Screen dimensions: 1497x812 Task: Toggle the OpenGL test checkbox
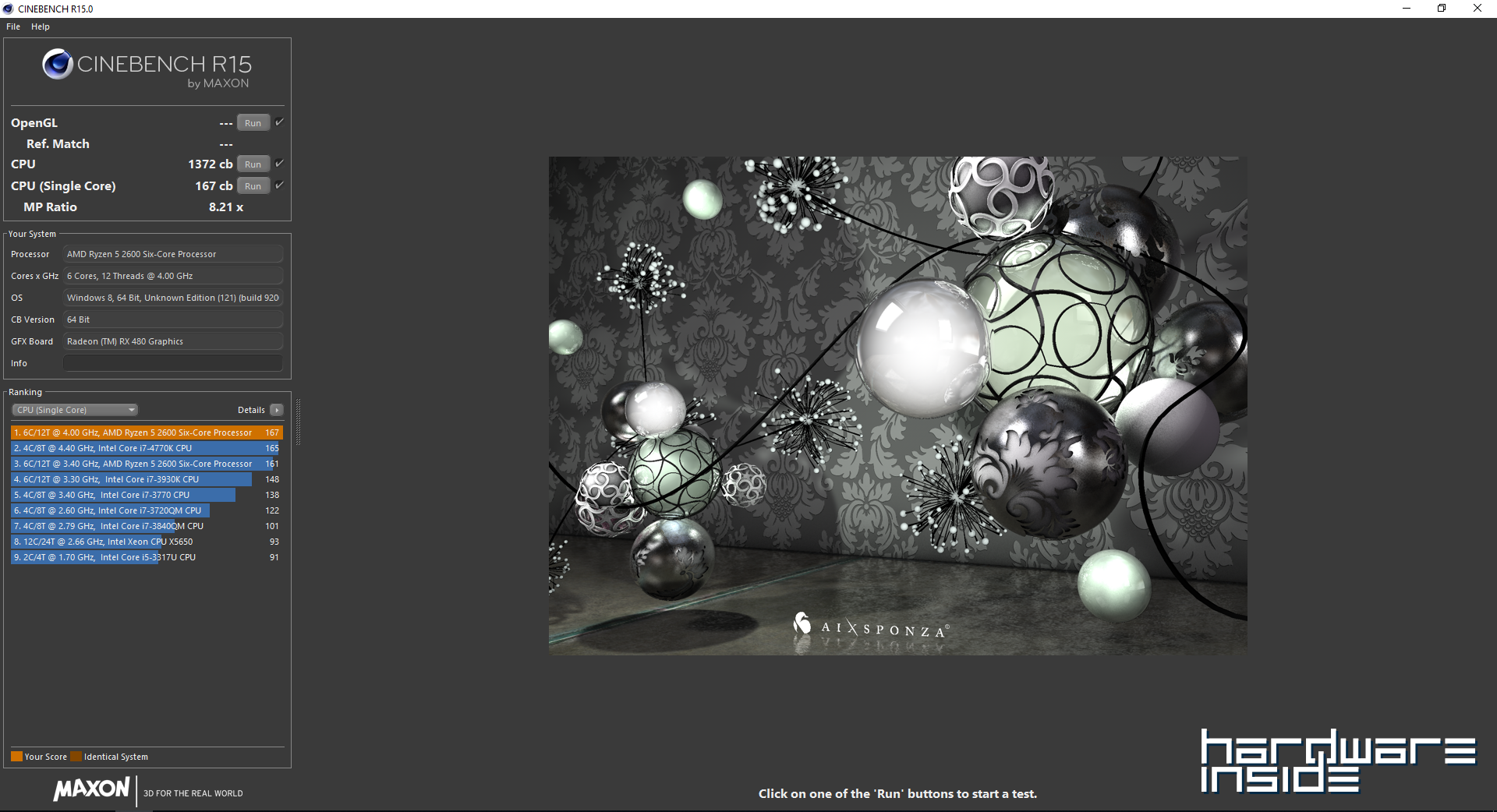pos(279,122)
